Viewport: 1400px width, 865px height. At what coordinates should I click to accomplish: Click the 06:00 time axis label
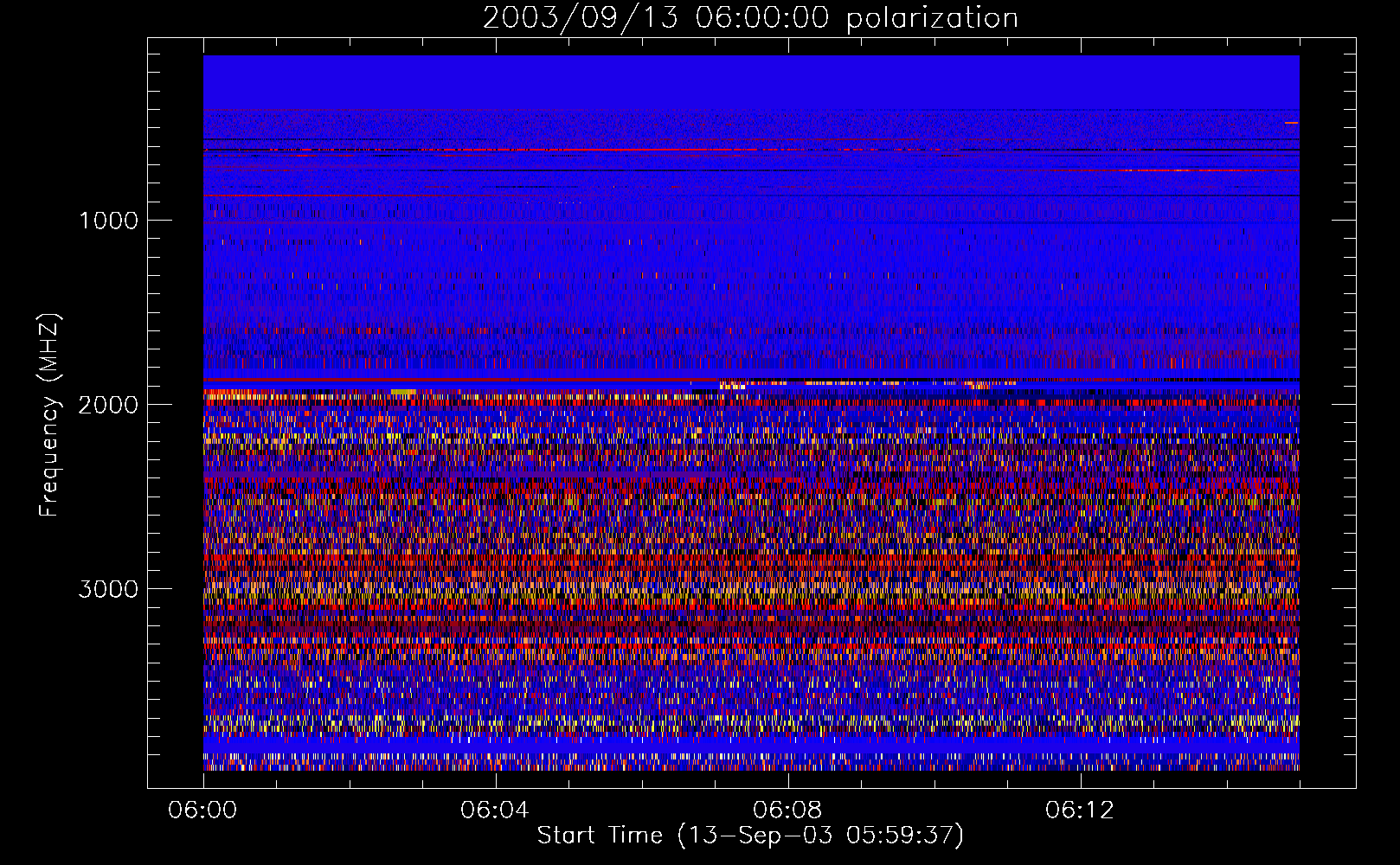[202, 811]
